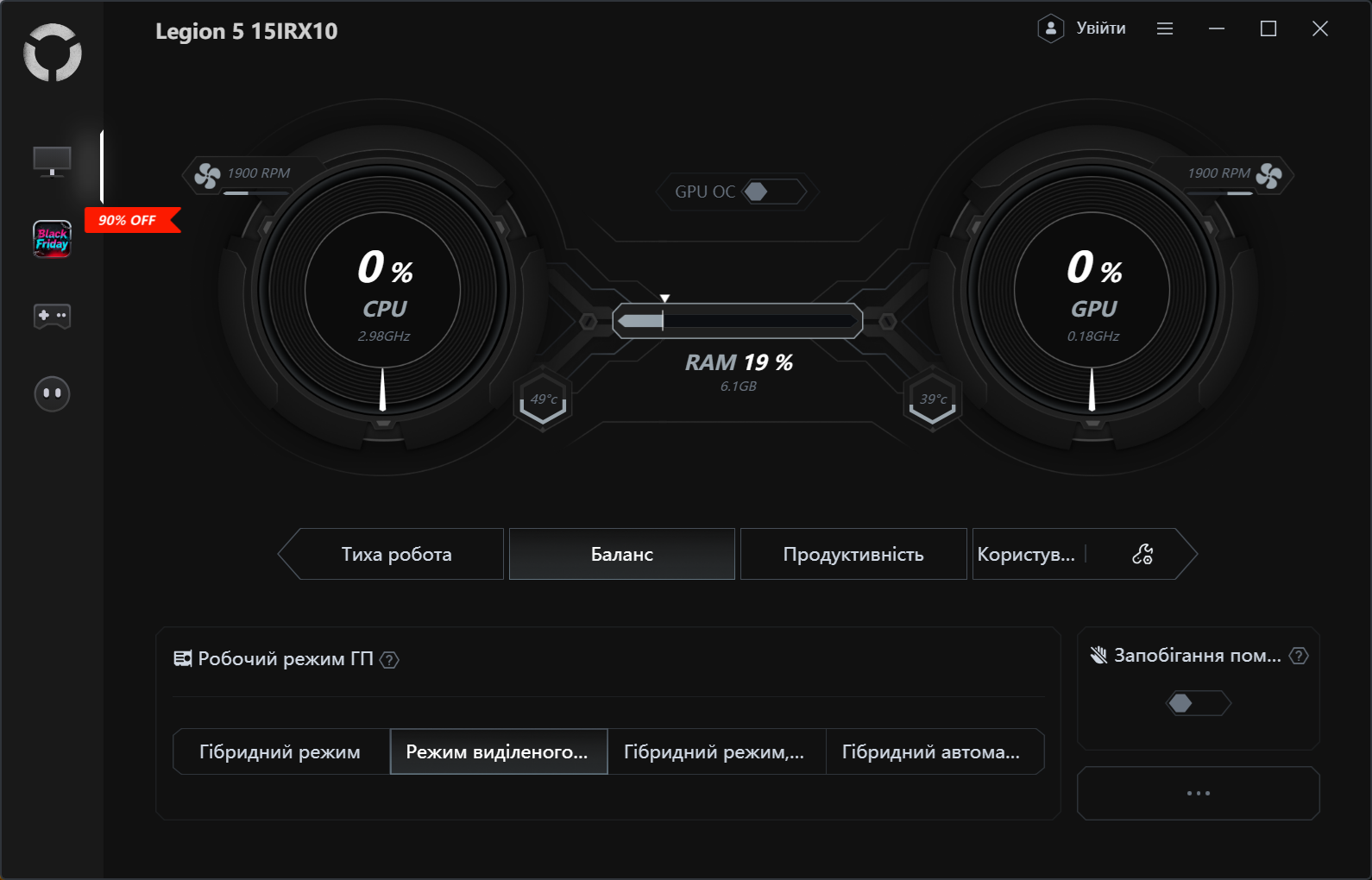This screenshot has height=880, width=1372.
Task: Click the Запобігання пом... label
Action: click(x=1198, y=656)
